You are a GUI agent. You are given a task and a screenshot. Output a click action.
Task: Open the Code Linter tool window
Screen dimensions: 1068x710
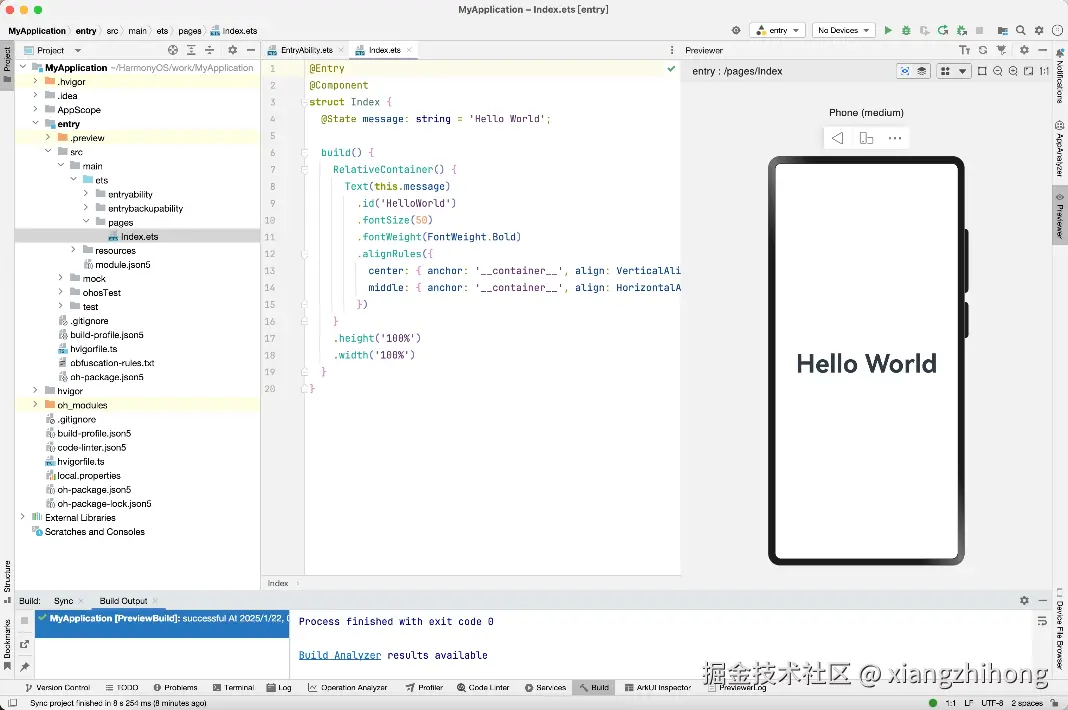483,688
